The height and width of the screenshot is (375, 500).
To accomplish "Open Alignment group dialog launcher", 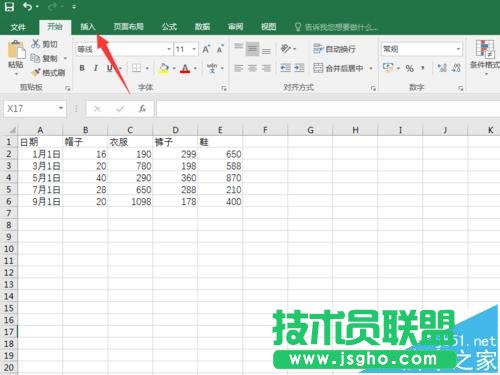I will pos(373,88).
